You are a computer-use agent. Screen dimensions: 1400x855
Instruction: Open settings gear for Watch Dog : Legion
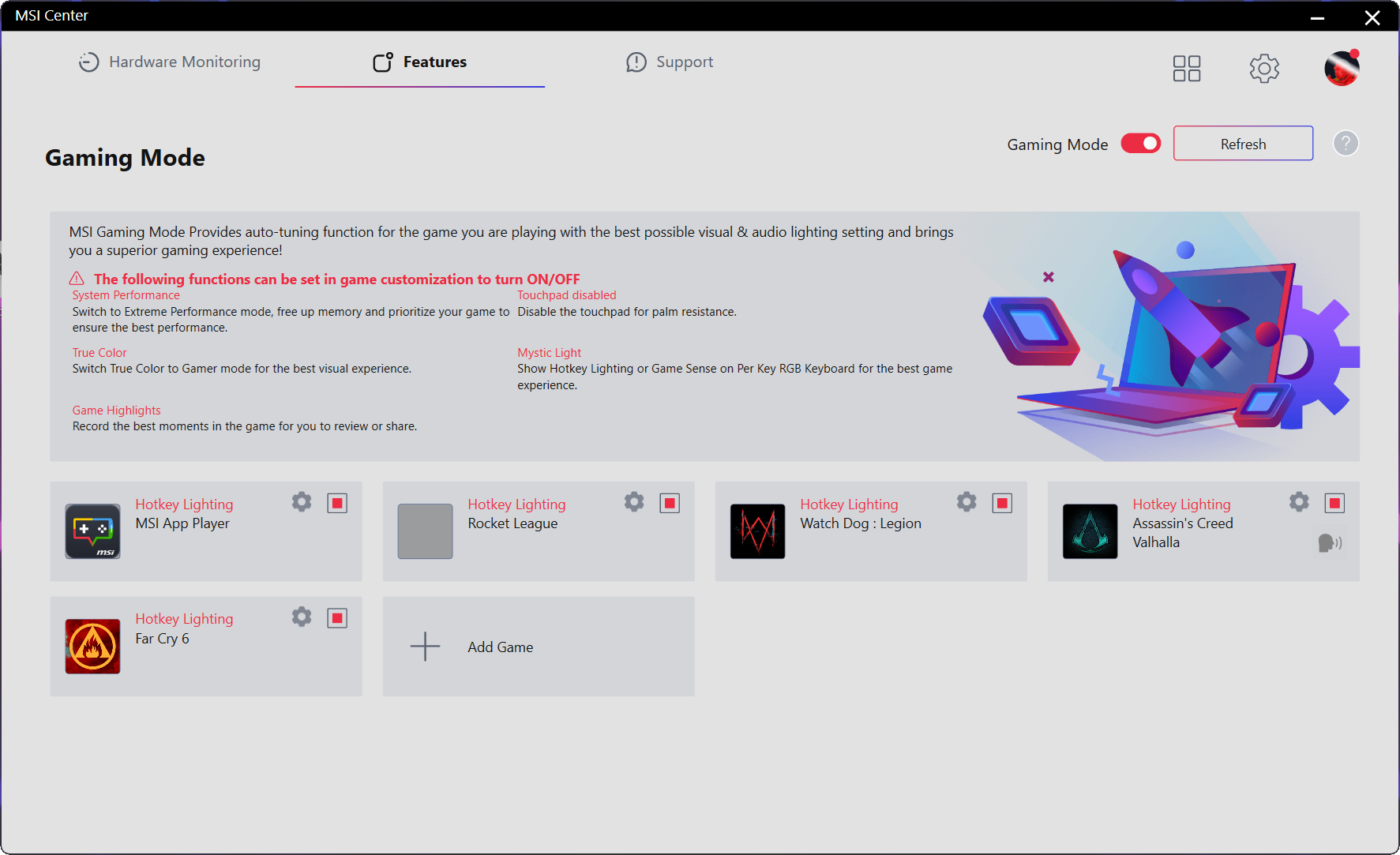[966, 502]
